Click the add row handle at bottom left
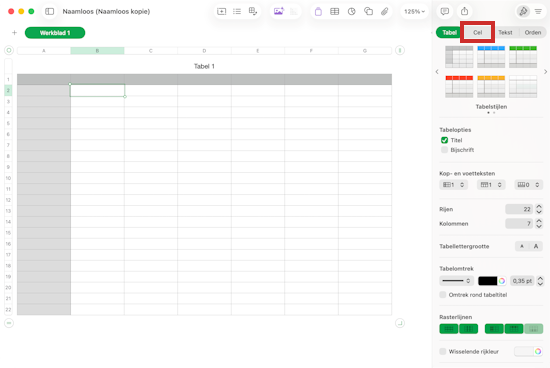The width and height of the screenshot is (550, 368). tap(9, 323)
